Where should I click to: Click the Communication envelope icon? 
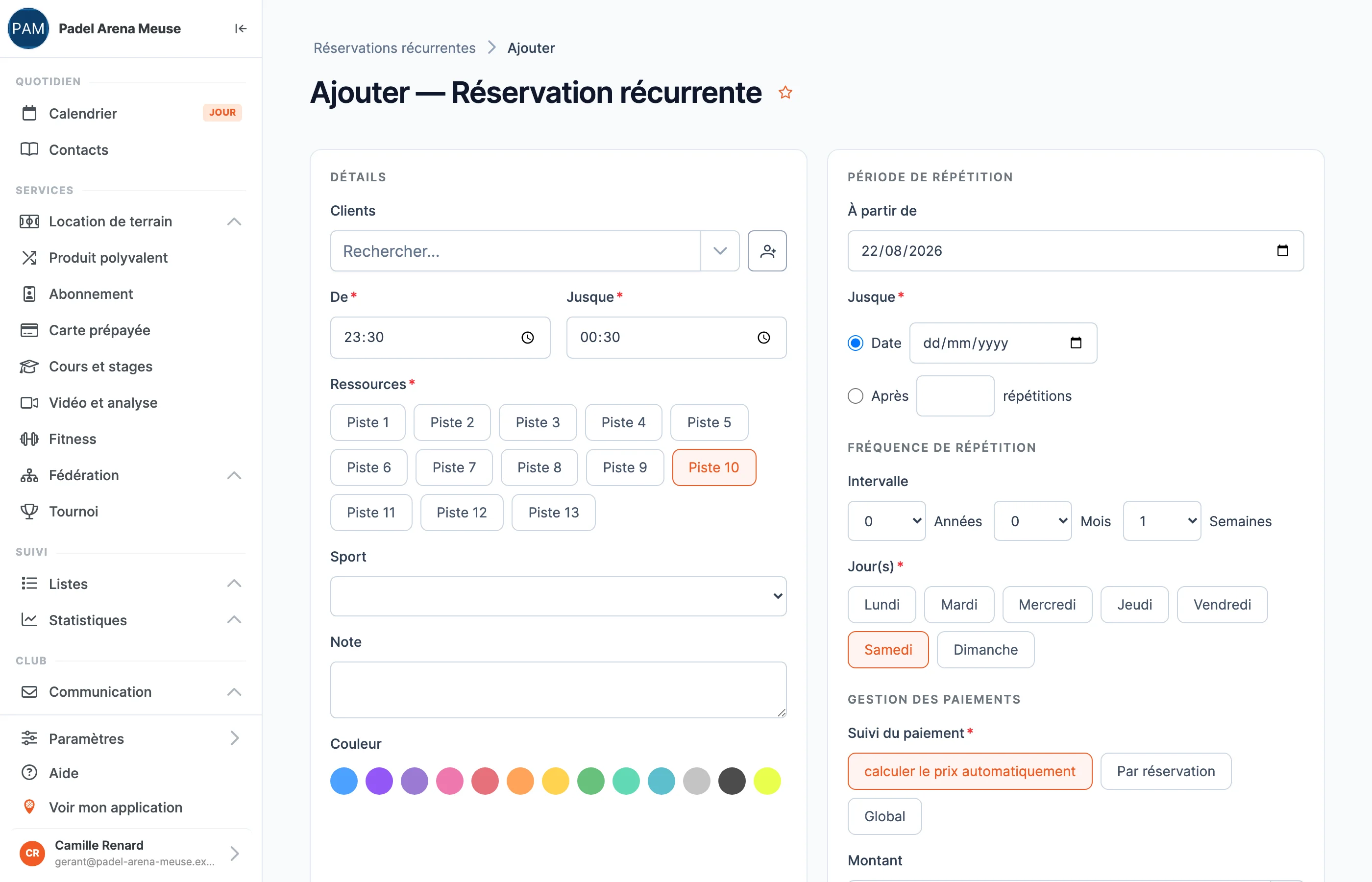coord(29,692)
